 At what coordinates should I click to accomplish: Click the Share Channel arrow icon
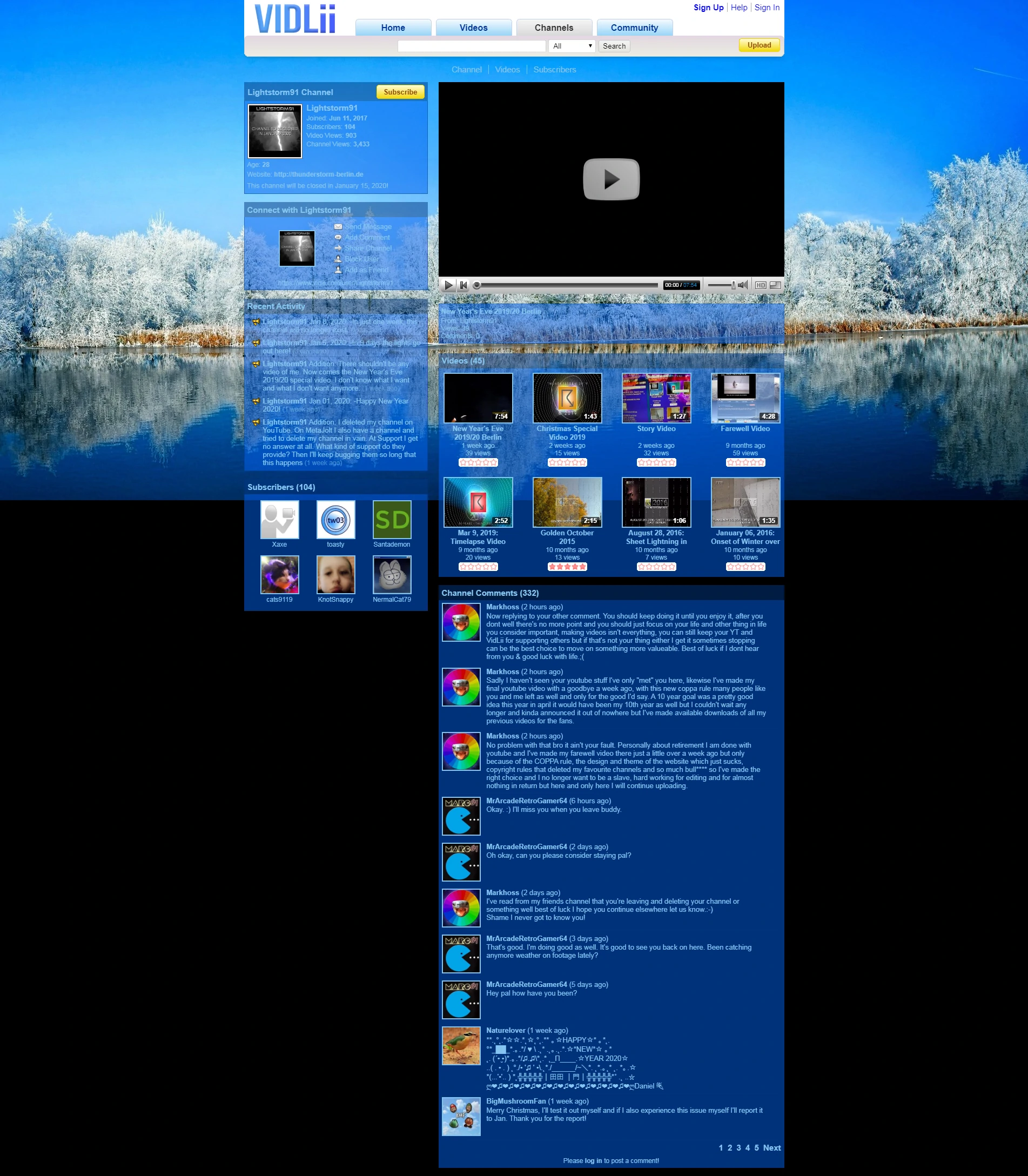pos(338,248)
